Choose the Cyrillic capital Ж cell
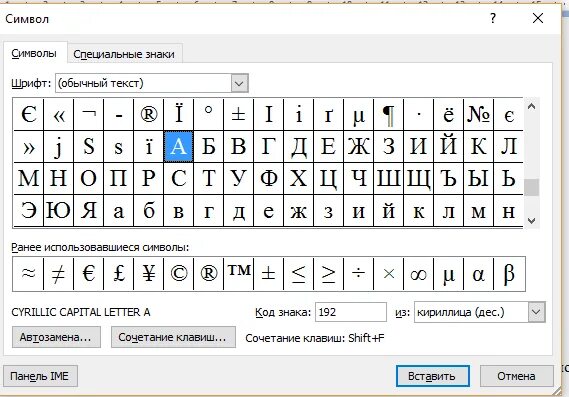569x397 pixels. tap(359, 147)
